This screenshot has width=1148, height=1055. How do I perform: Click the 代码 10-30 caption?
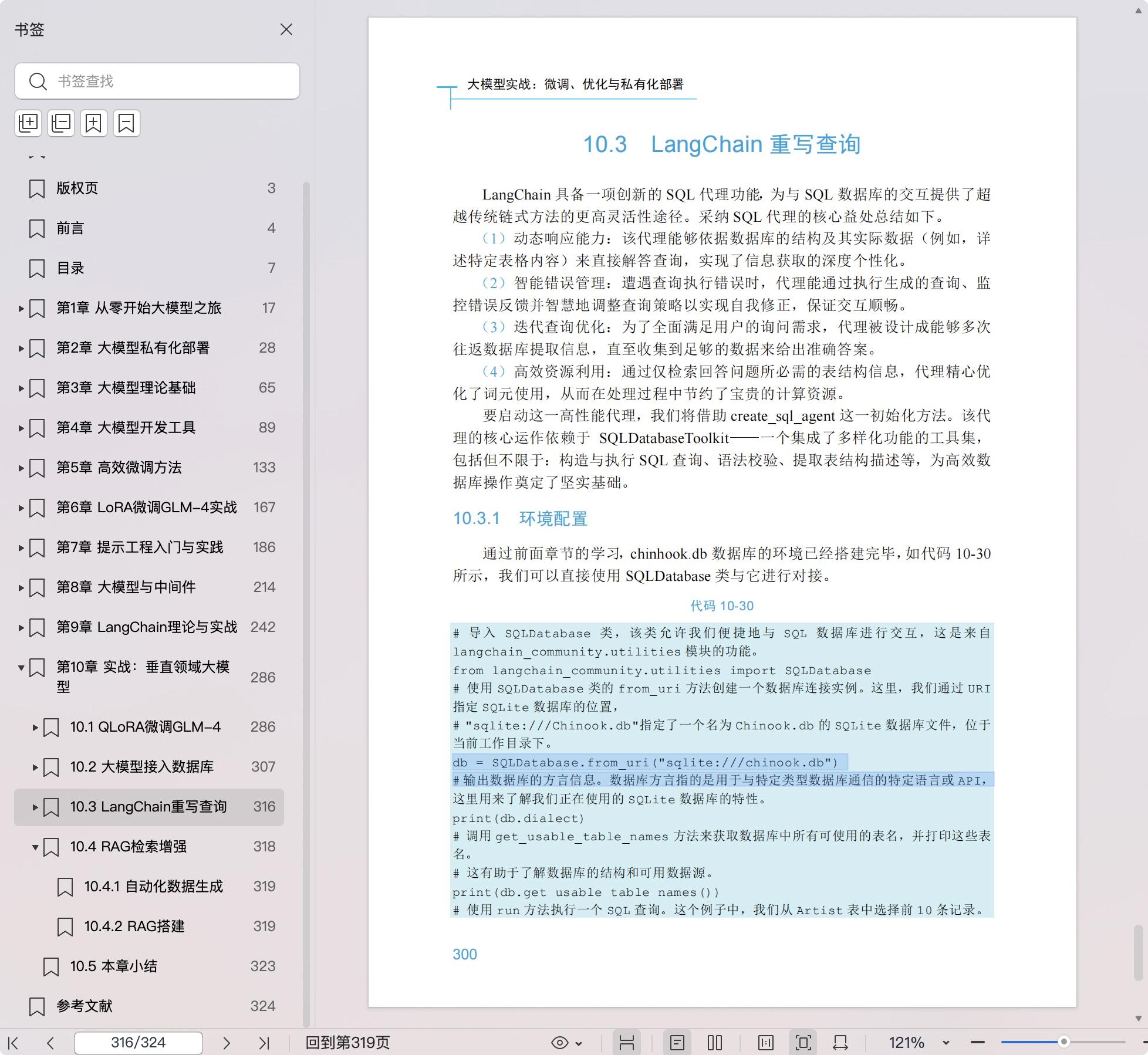click(x=722, y=606)
